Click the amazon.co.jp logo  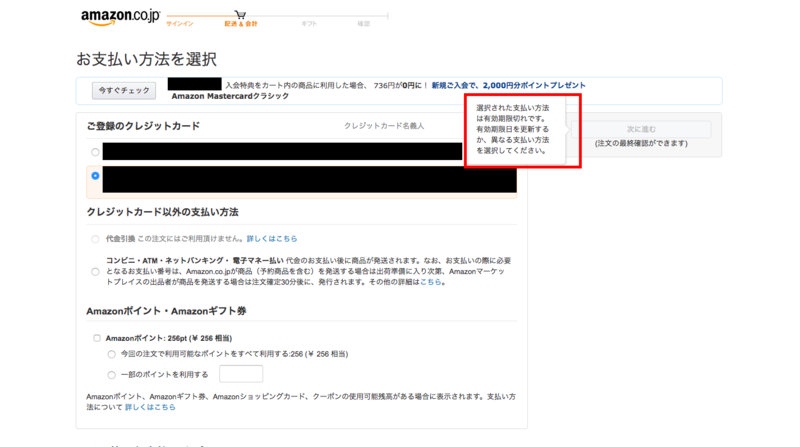point(120,17)
